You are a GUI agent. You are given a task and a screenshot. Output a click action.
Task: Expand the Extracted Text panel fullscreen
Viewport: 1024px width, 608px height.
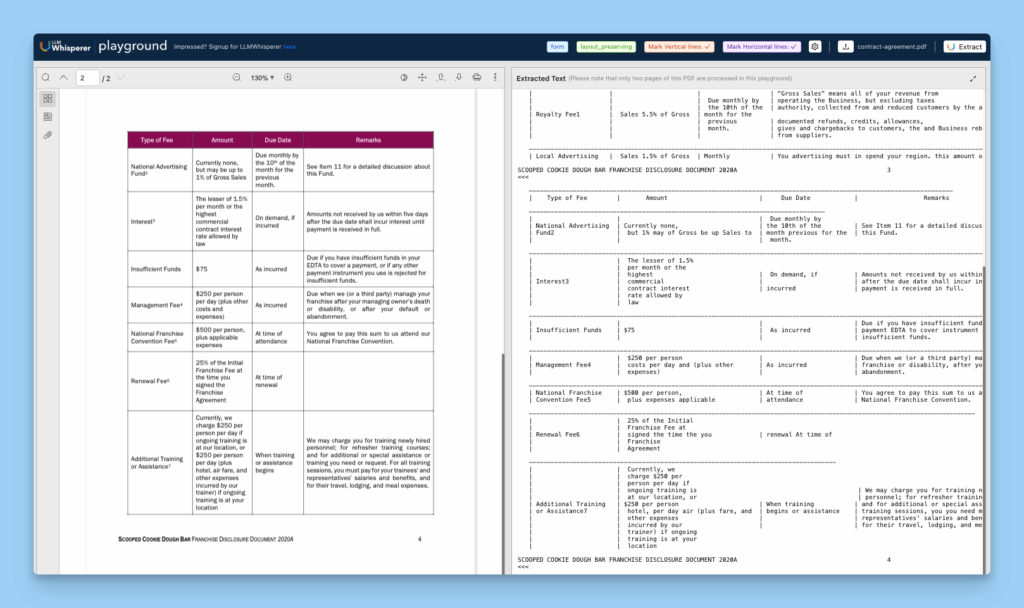point(973,78)
